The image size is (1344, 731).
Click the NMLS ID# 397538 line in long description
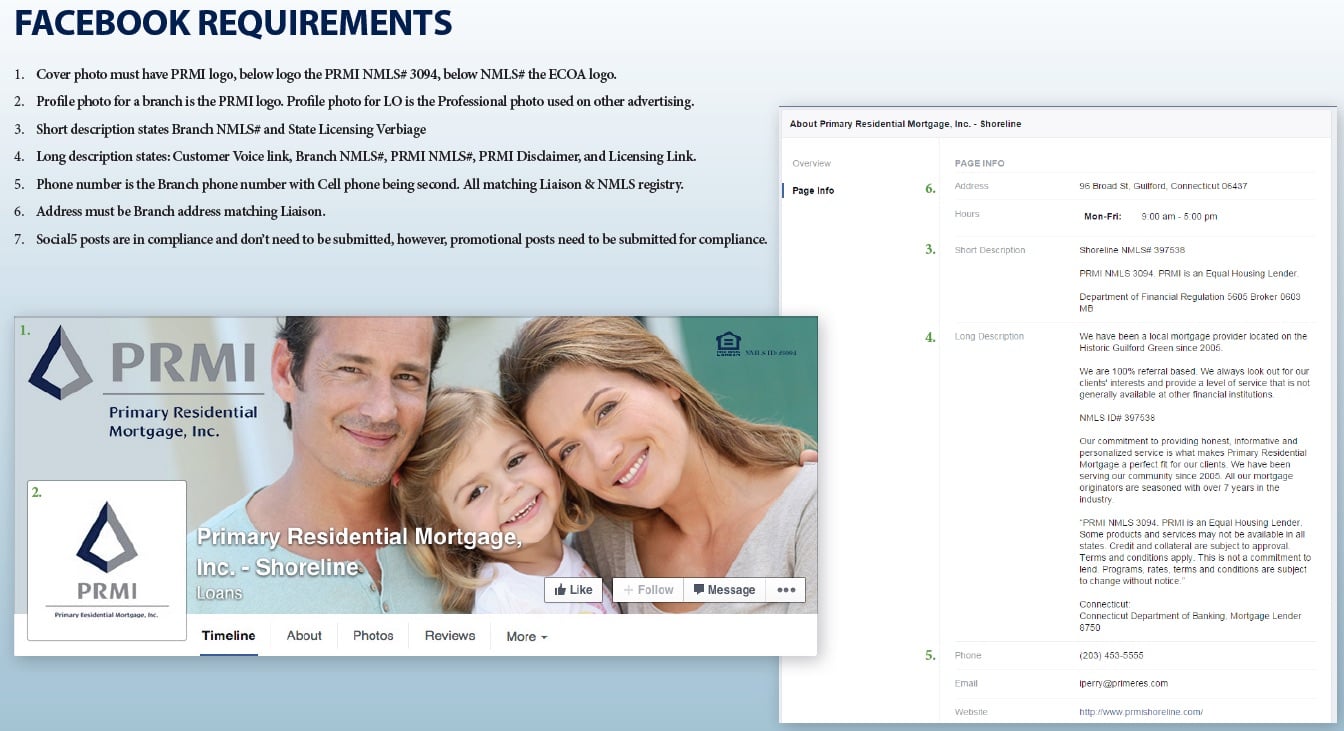click(1117, 418)
